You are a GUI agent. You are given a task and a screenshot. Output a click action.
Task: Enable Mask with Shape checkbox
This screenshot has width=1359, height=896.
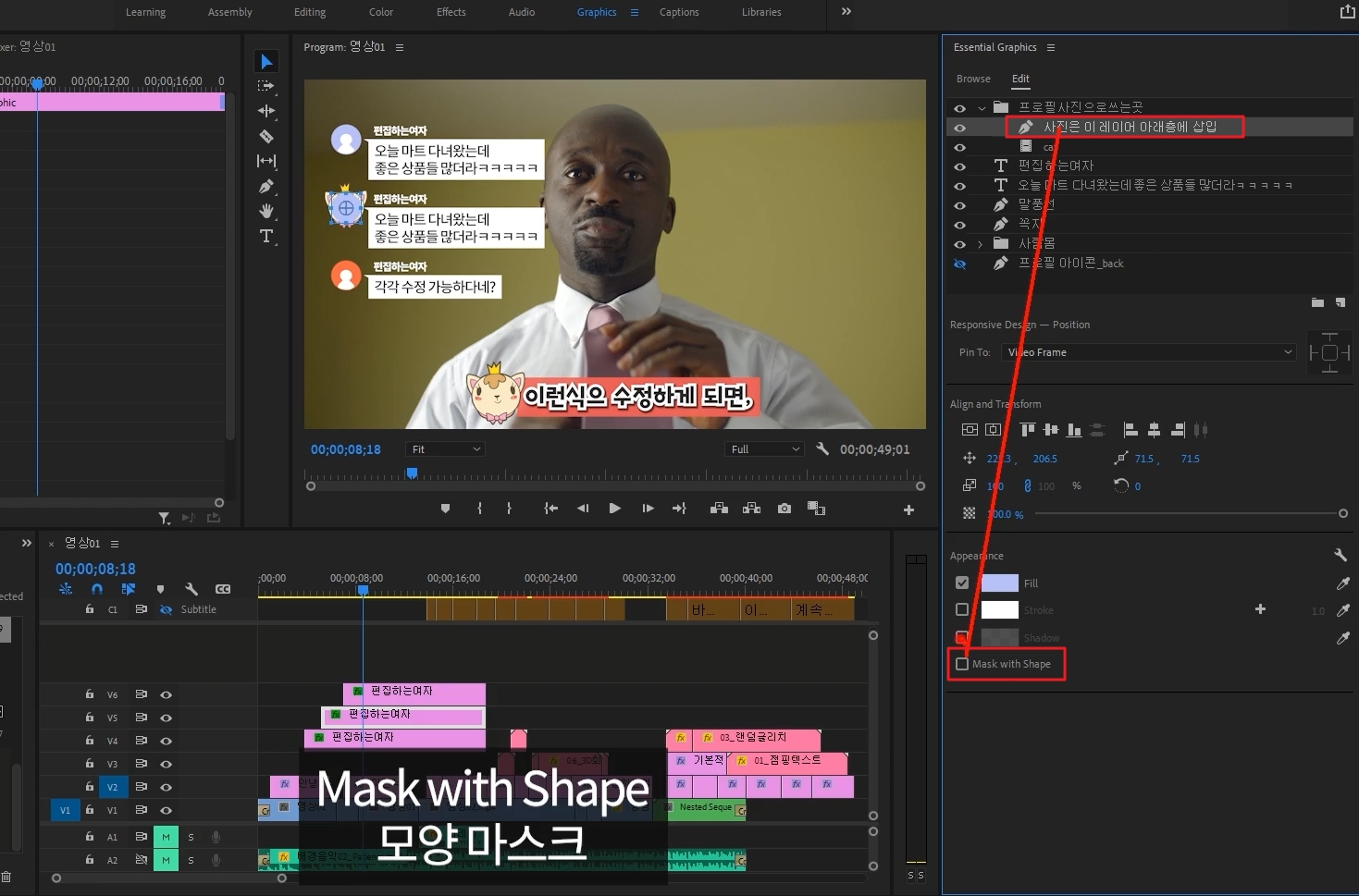tap(962, 664)
